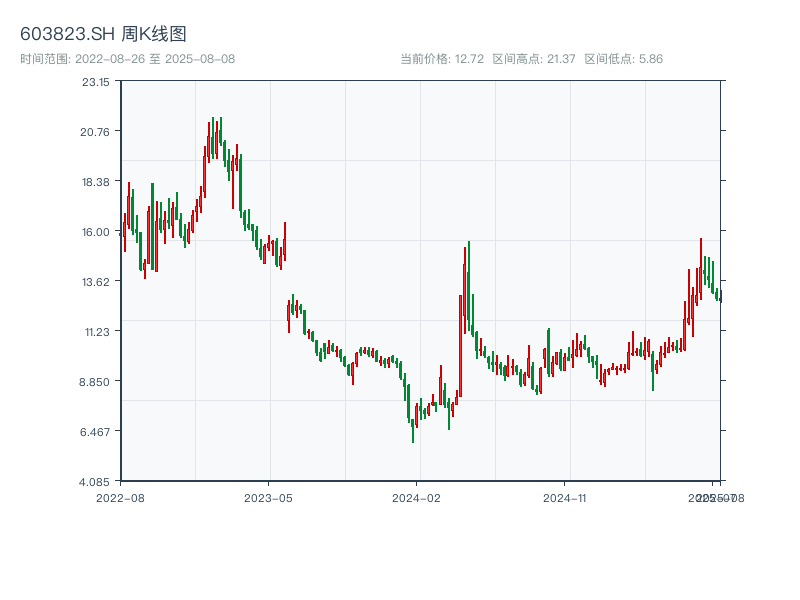800x600 pixels.
Task: Click the chart title 603823.SH 周K线图
Action: (103, 35)
